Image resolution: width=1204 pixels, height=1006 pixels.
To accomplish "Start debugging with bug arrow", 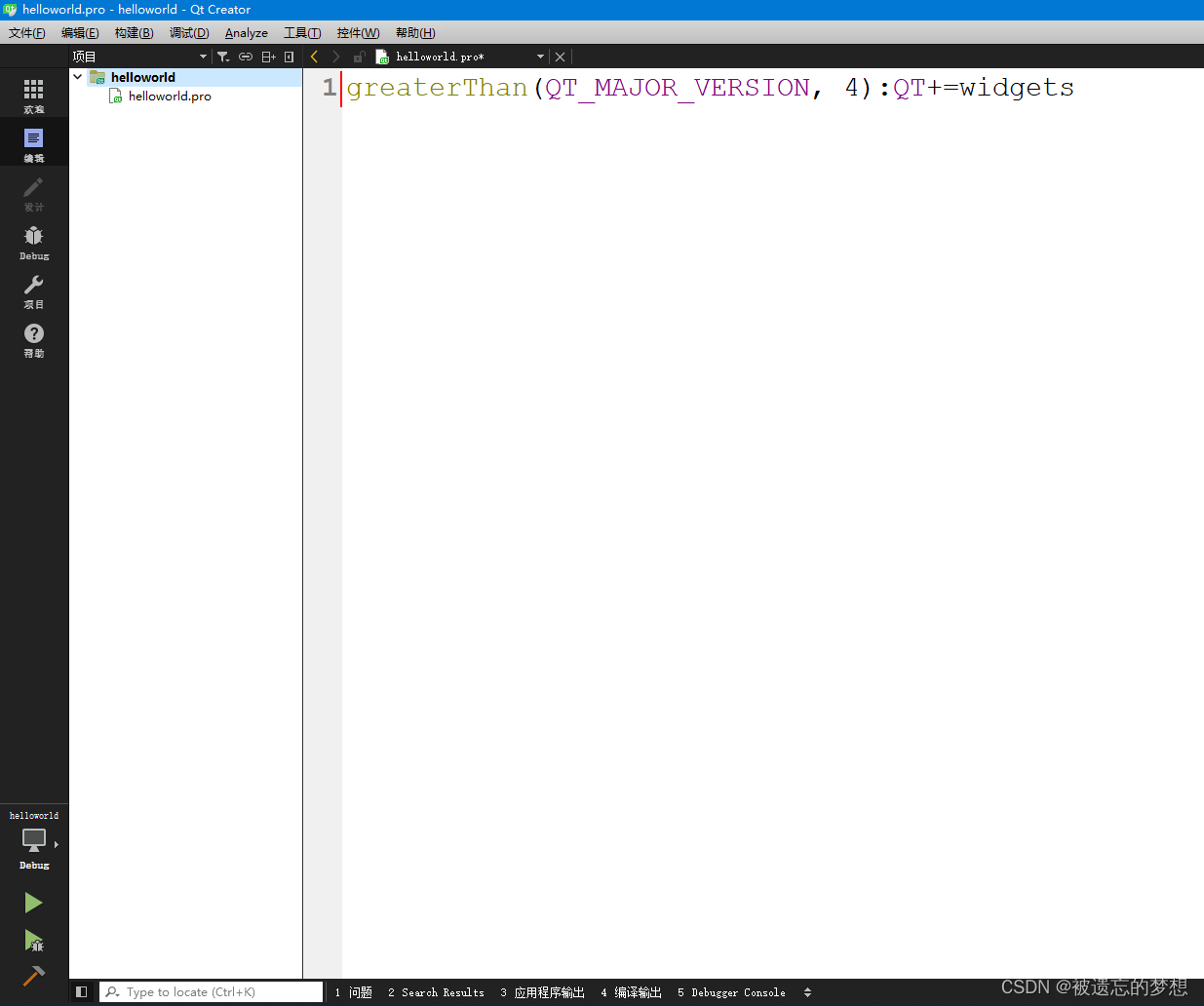I will point(33,940).
